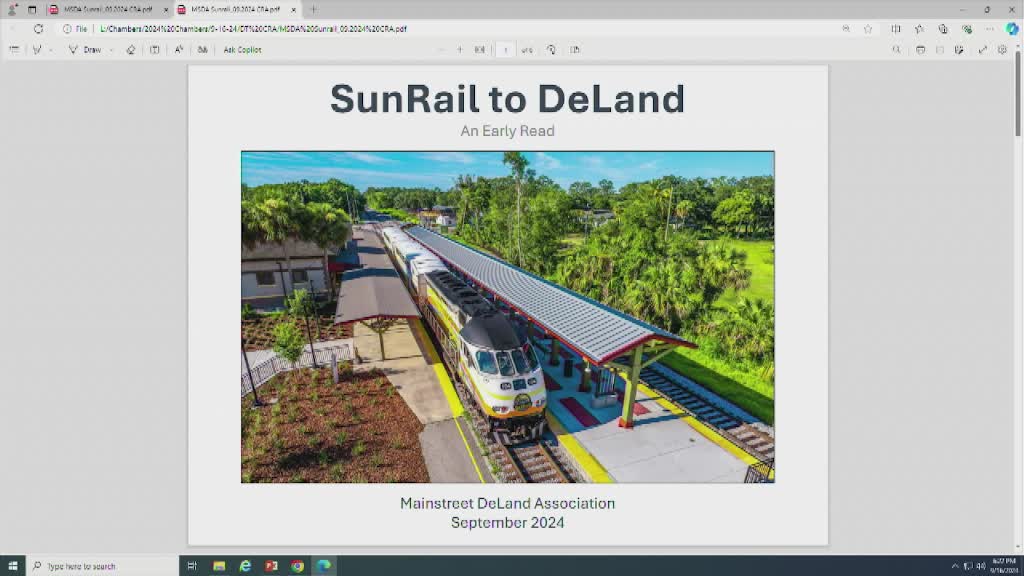The height and width of the screenshot is (576, 1024).
Task: Click Ask Copilot button
Action: point(242,50)
